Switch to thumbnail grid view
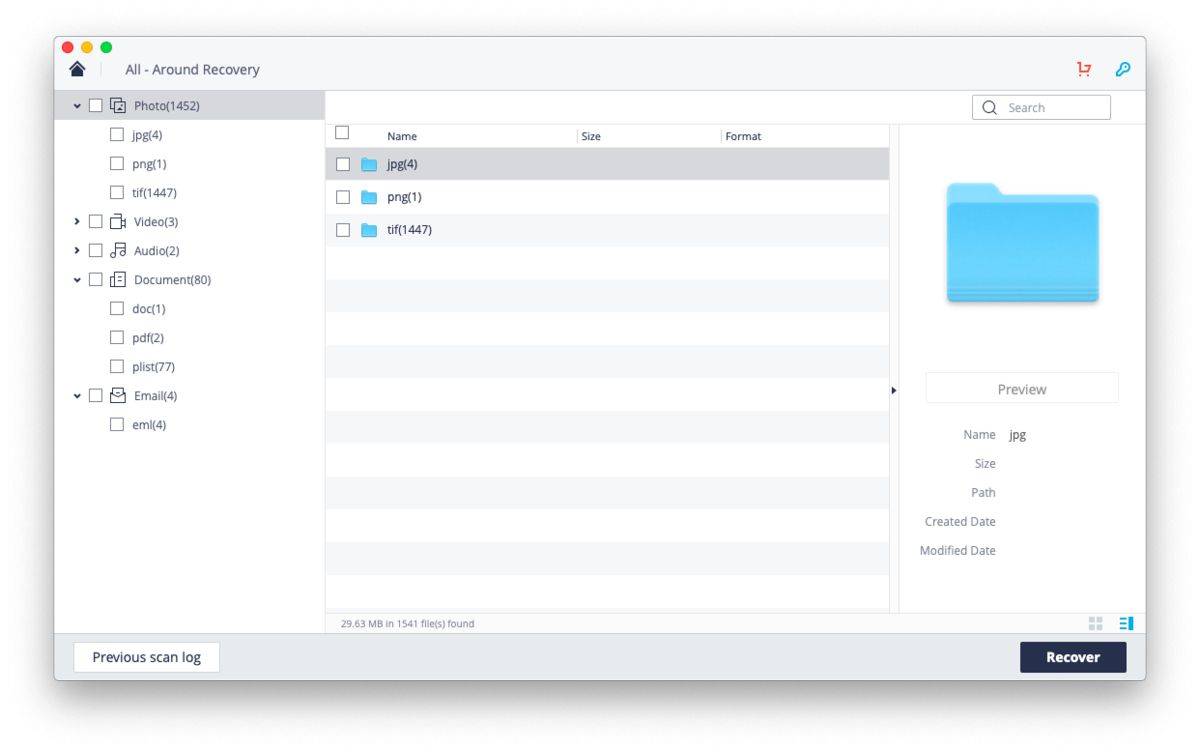 [x=1096, y=623]
